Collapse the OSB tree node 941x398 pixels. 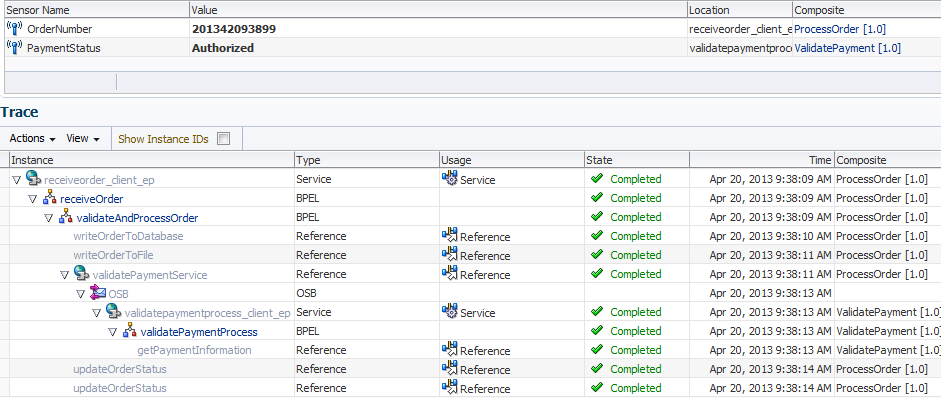pos(81,294)
